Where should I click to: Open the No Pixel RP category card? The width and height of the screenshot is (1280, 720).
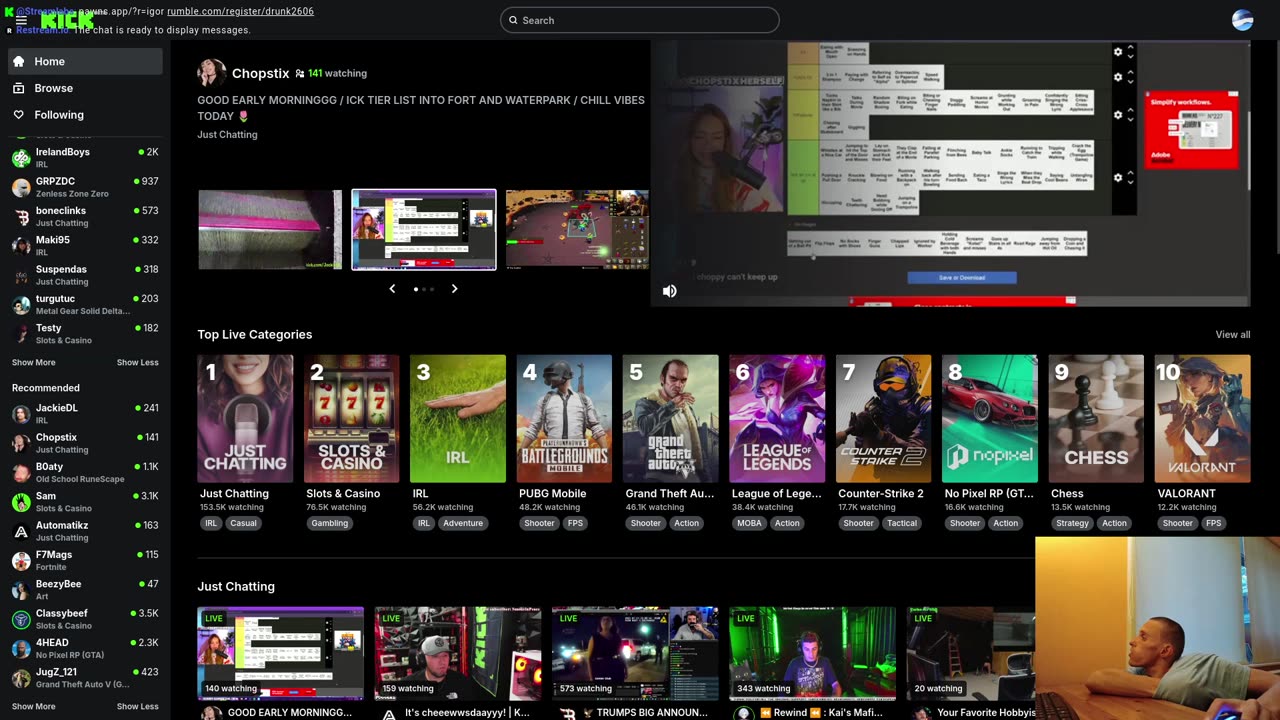tap(989, 419)
